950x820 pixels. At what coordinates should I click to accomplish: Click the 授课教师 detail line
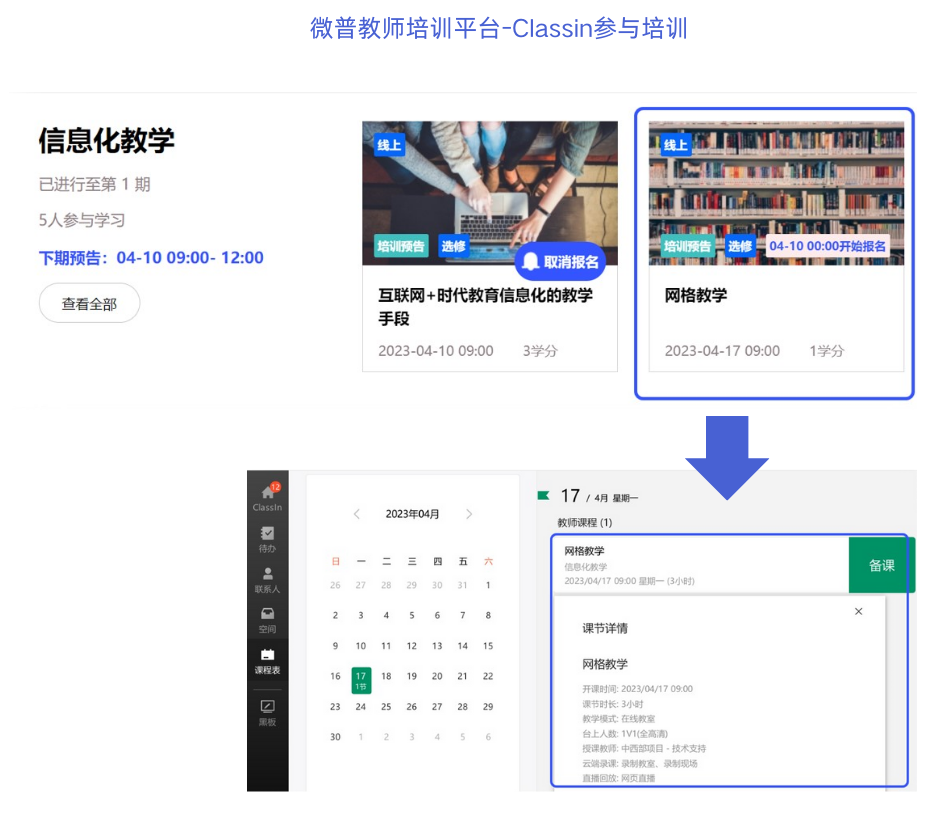pos(644,748)
